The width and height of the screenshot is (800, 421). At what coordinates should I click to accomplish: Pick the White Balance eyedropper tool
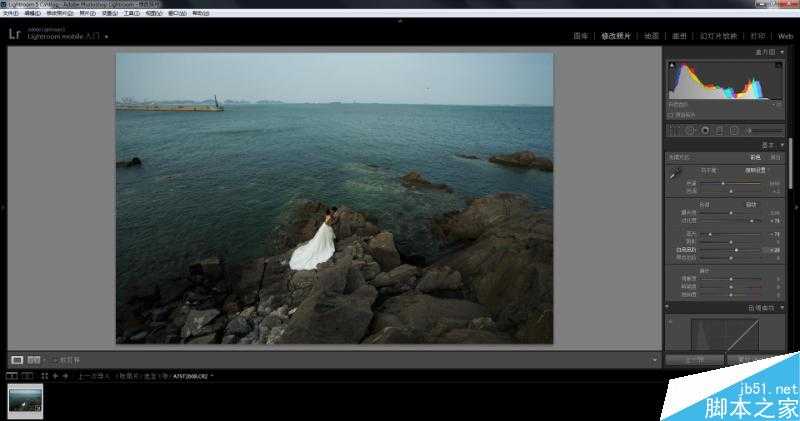674,173
